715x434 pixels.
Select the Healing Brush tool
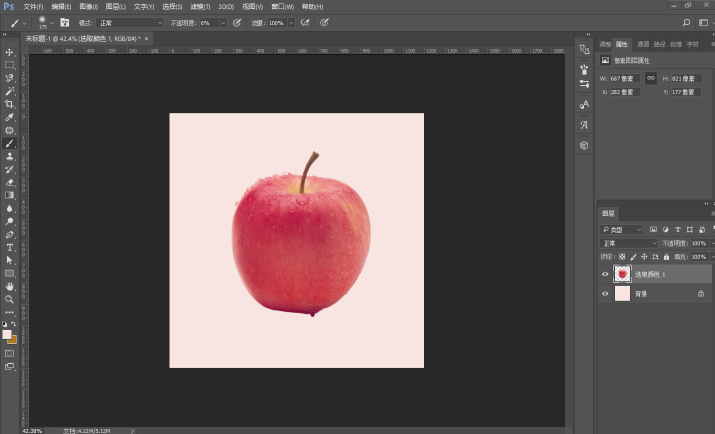tap(9, 130)
